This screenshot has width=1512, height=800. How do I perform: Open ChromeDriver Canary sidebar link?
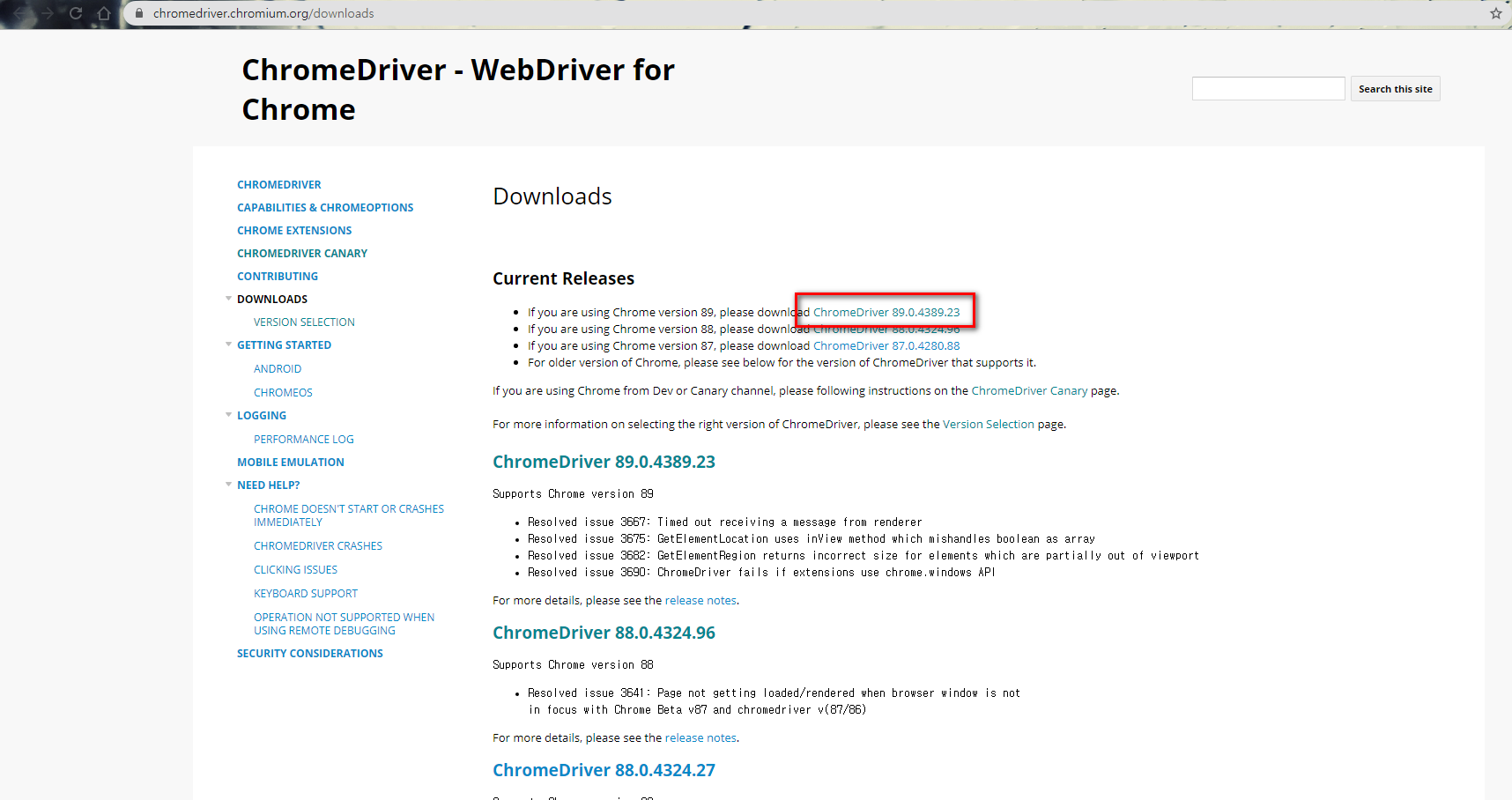point(302,253)
